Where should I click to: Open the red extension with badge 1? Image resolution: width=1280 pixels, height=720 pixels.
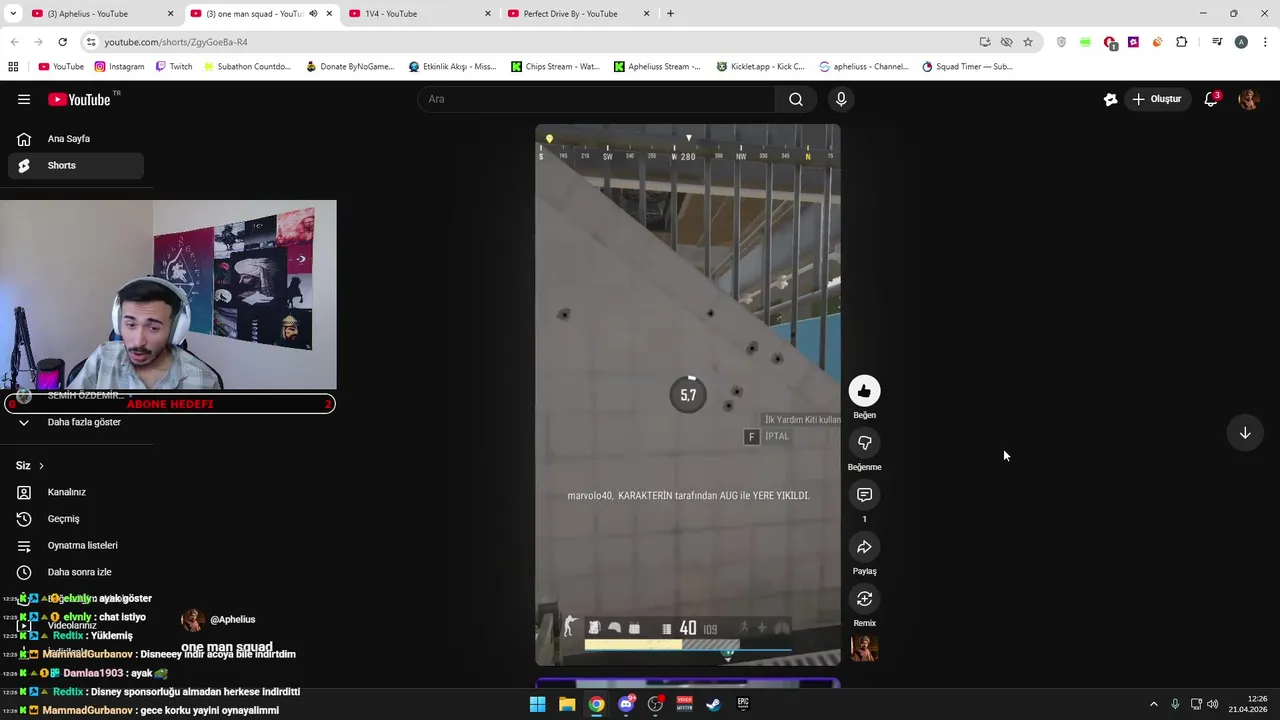click(1110, 42)
